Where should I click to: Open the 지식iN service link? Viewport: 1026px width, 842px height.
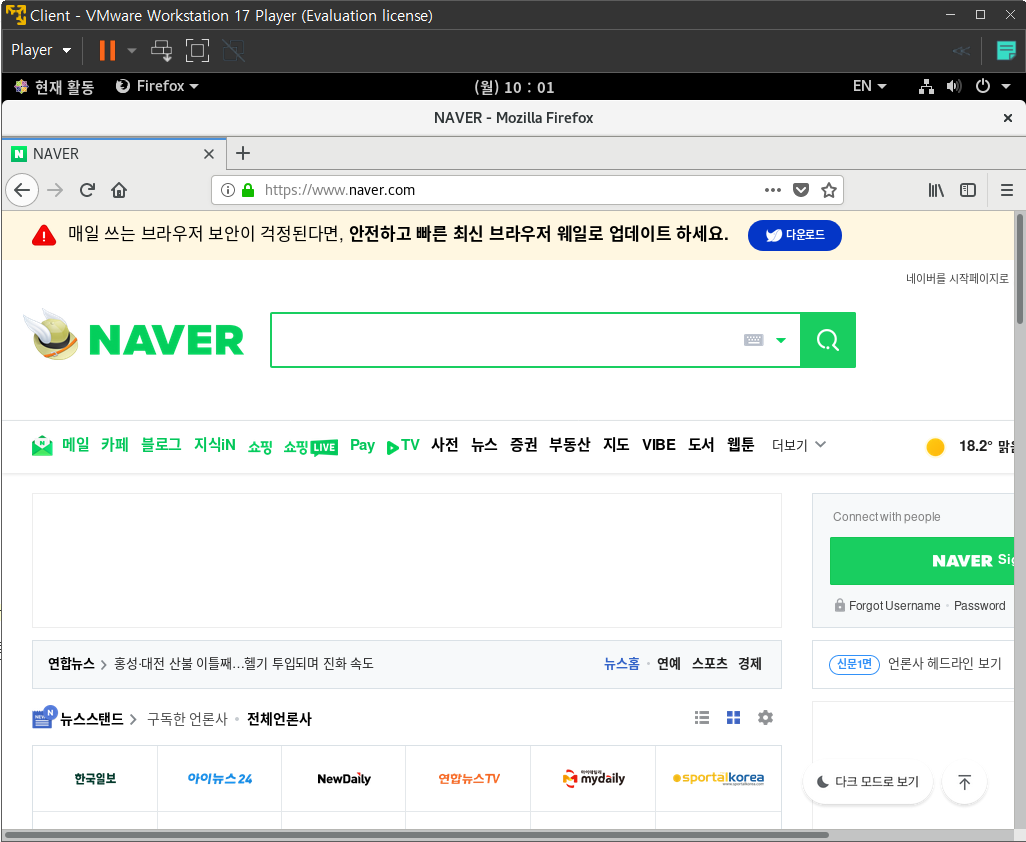215,445
